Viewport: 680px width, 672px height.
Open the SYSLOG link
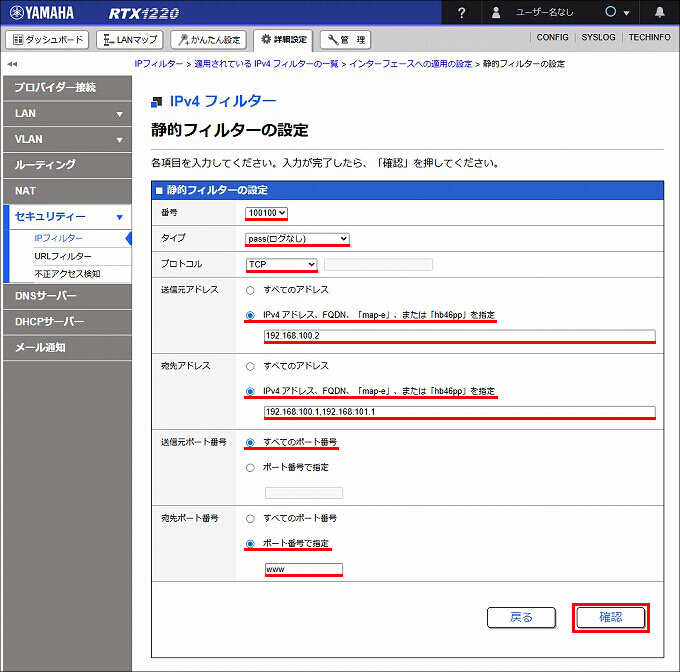tap(598, 37)
